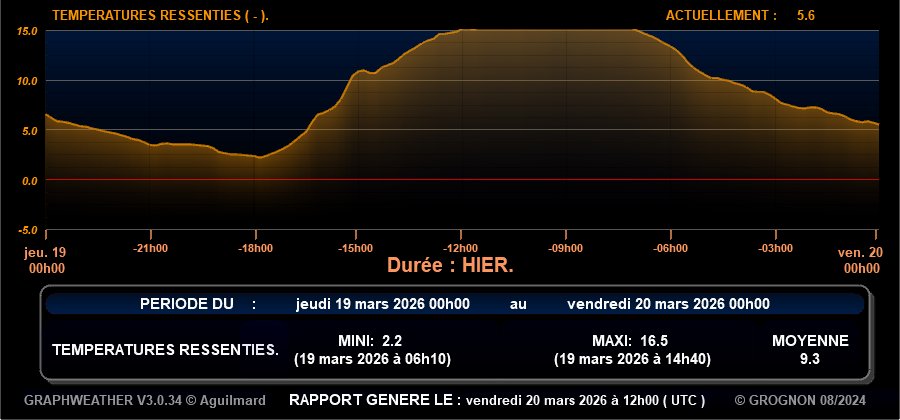Click the MOYENNE 9.3 average value
Image resolution: width=900 pixels, height=420 pixels.
[810, 357]
